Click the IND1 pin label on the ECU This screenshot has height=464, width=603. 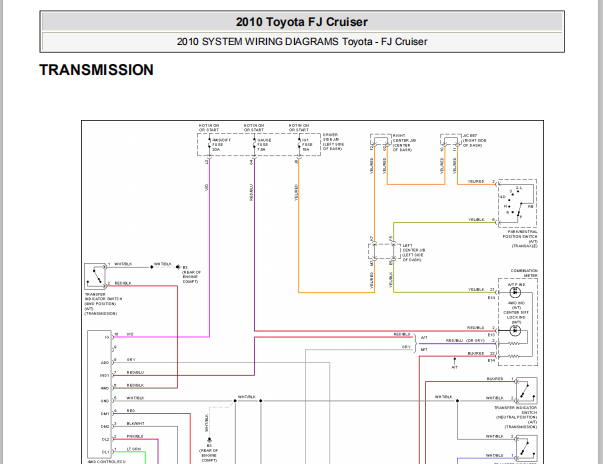105,375
